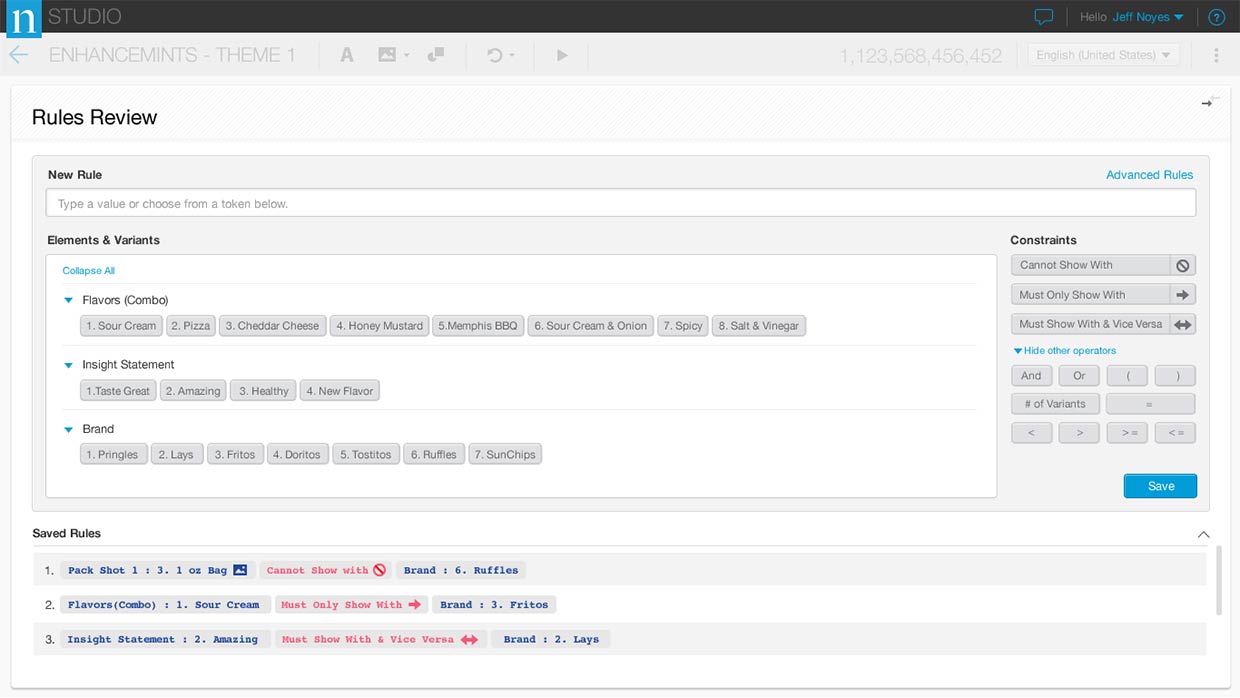Click the Or operator button

1079,376
